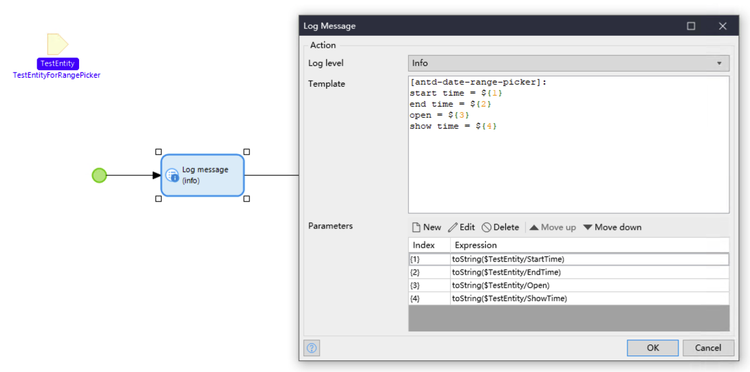
Task: Click the OK button
Action: click(x=653, y=348)
